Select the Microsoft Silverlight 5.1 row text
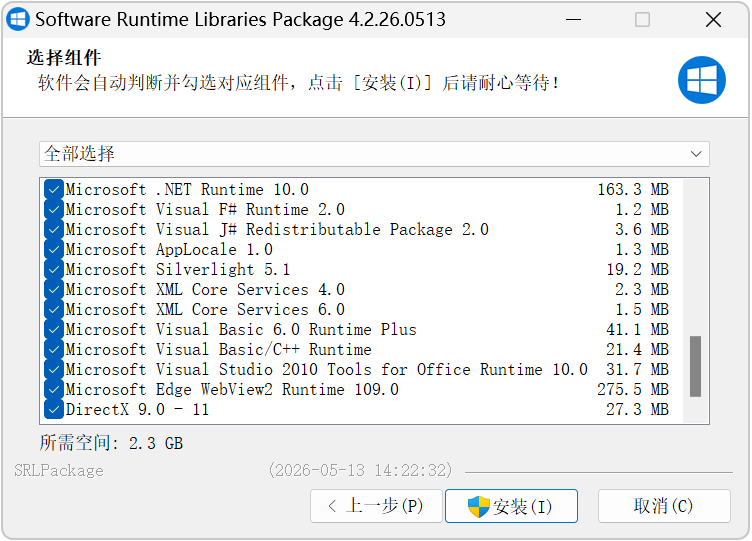Image resolution: width=752 pixels, height=541 pixels. [178, 270]
